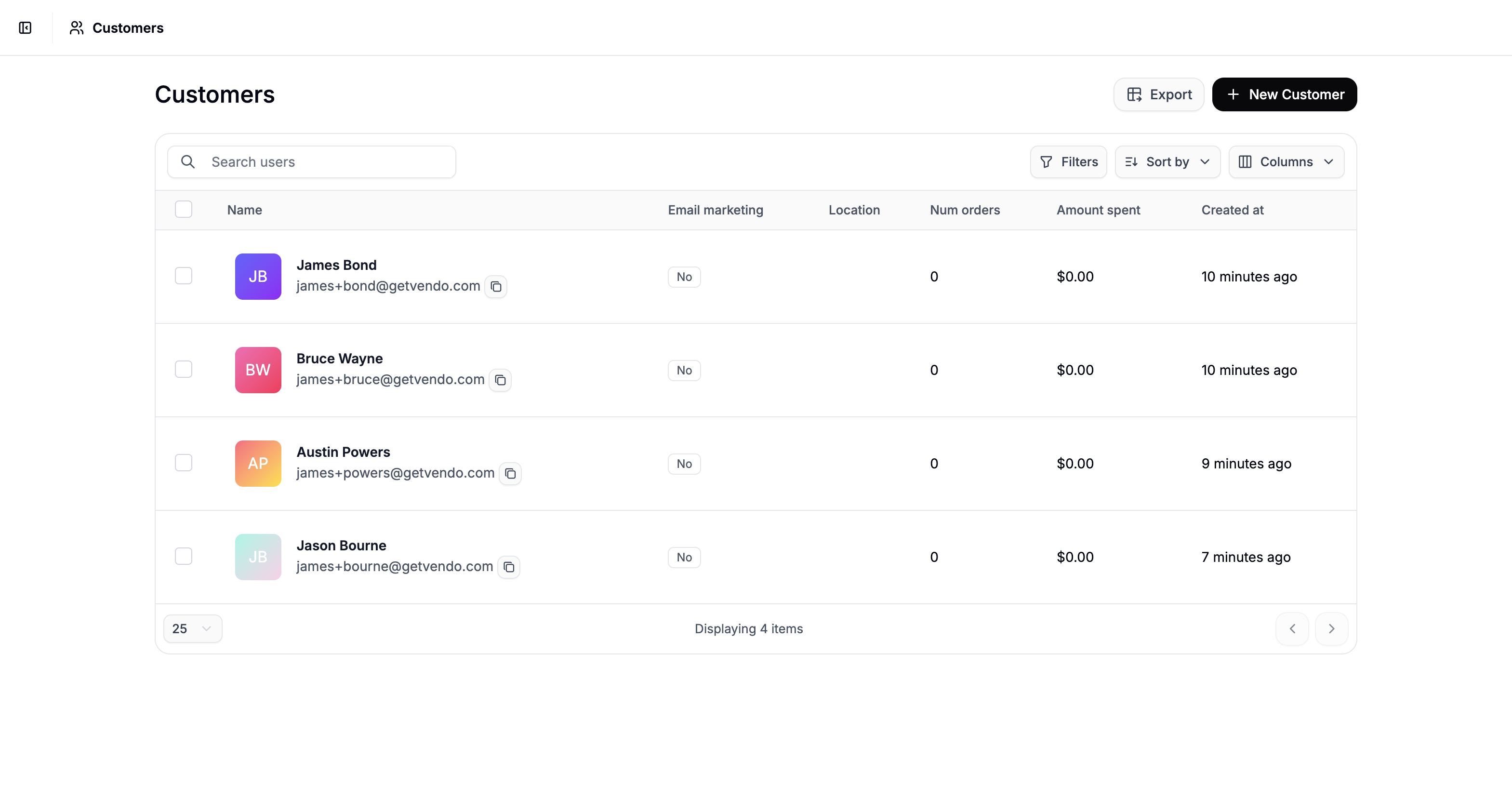This screenshot has width=1512, height=799.
Task: Click the Customers breadcrumb title
Action: (128, 27)
